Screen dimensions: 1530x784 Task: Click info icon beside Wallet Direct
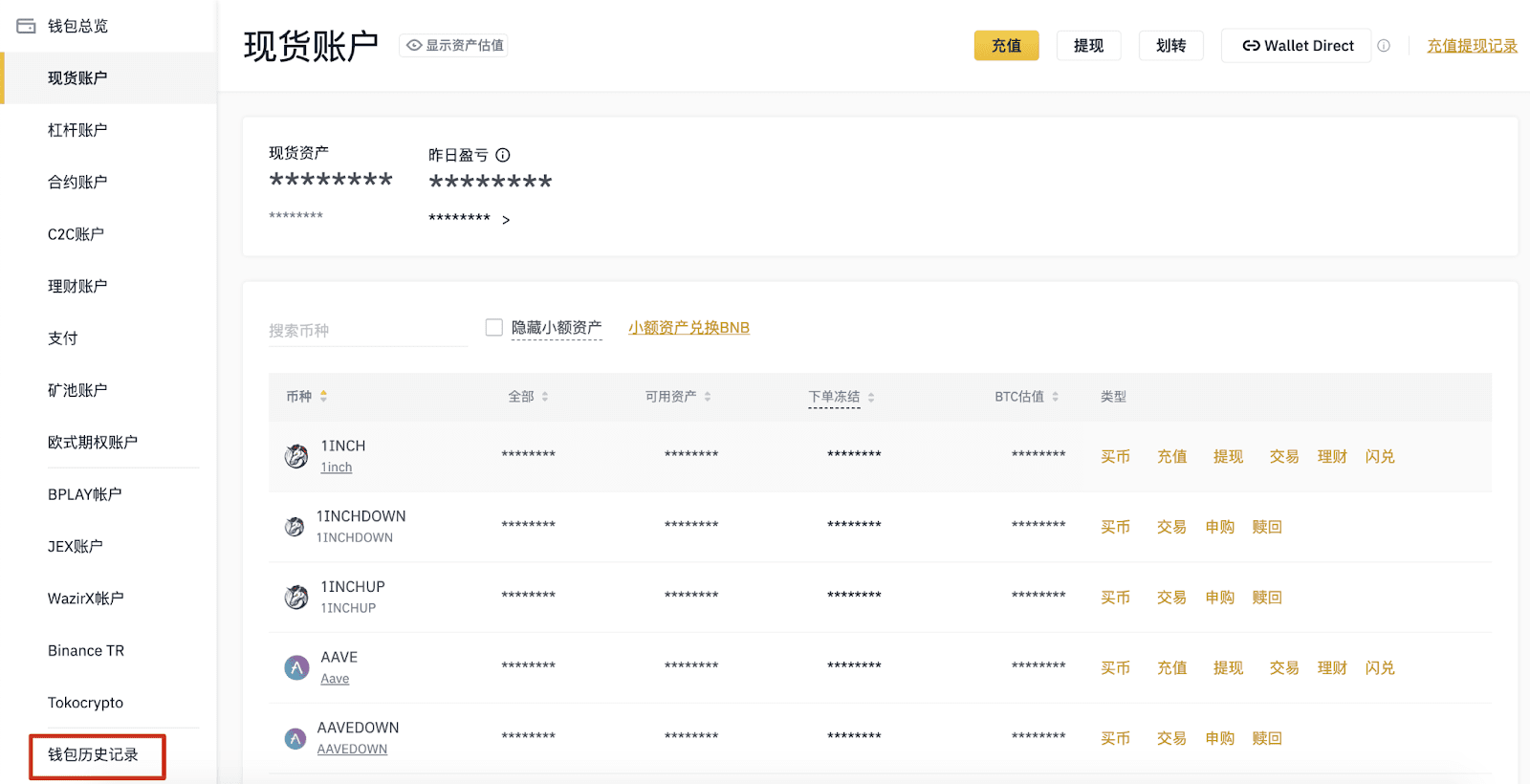[1384, 46]
